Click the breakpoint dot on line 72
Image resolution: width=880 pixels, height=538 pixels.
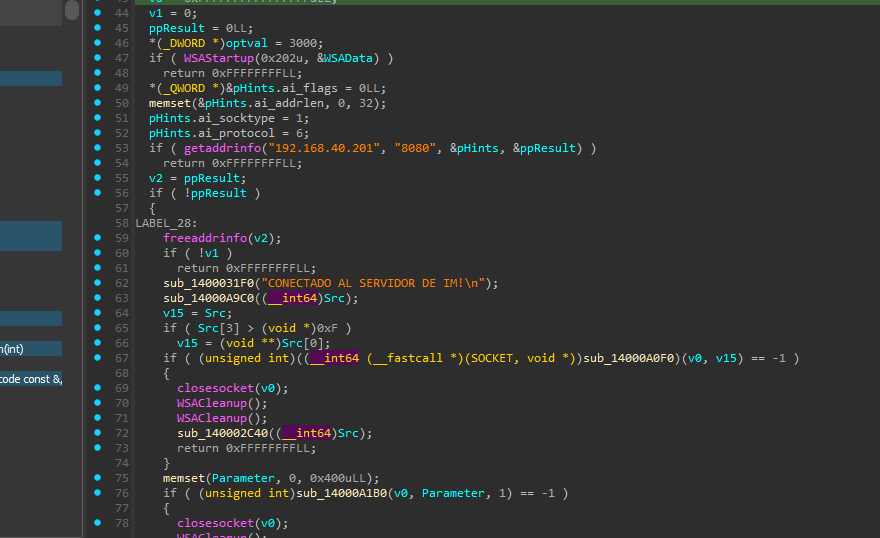[x=98, y=433]
